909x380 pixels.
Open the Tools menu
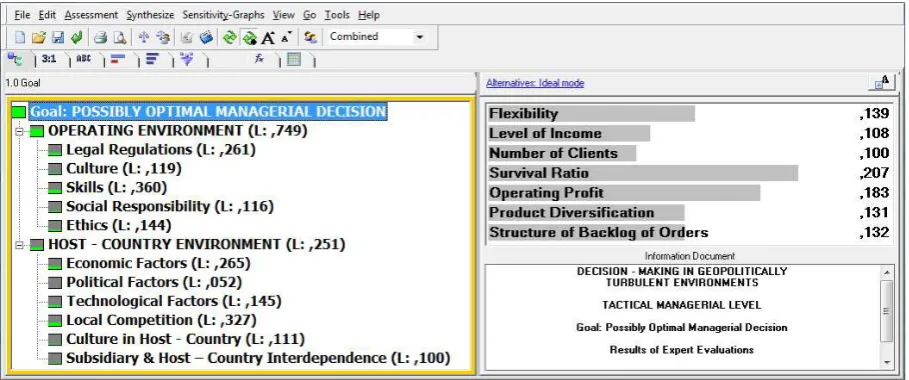coord(337,15)
